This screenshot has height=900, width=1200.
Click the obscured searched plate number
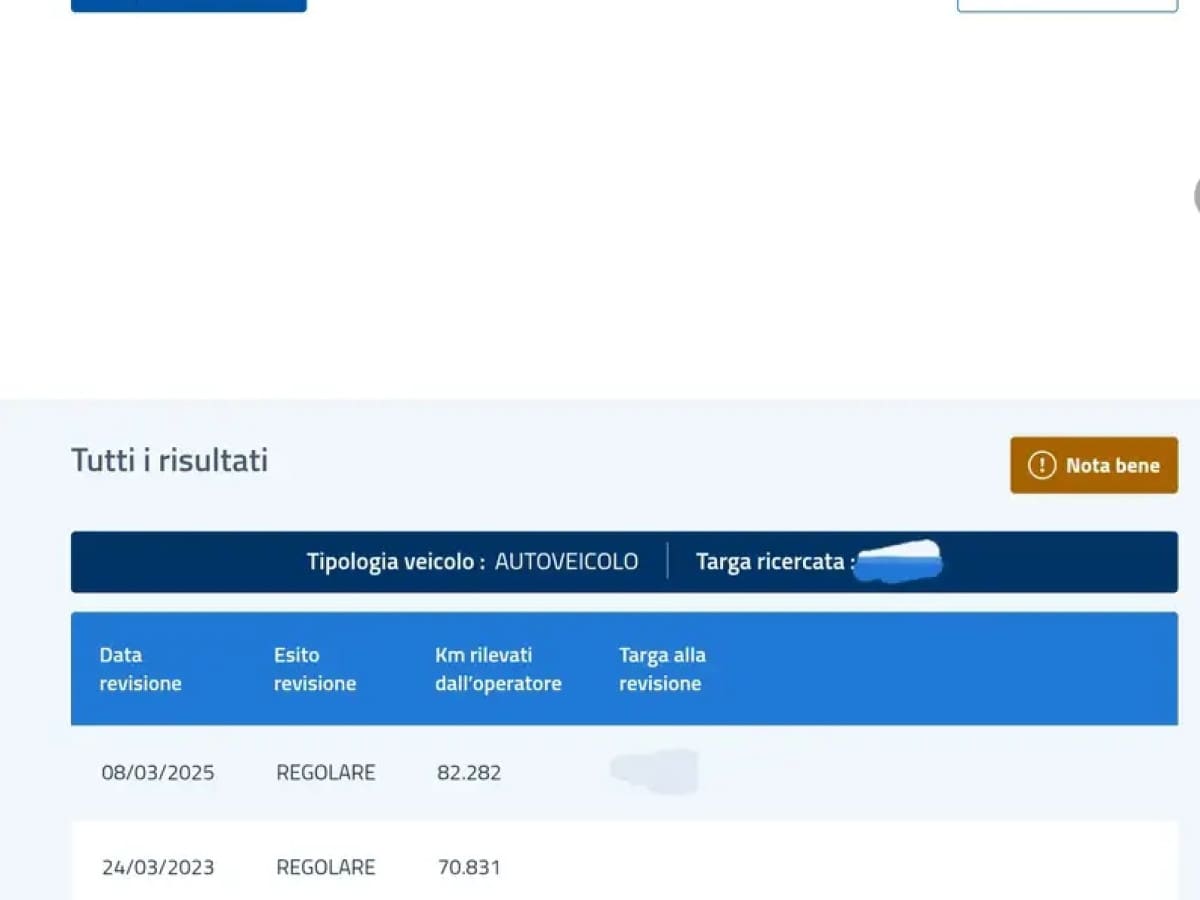899,561
